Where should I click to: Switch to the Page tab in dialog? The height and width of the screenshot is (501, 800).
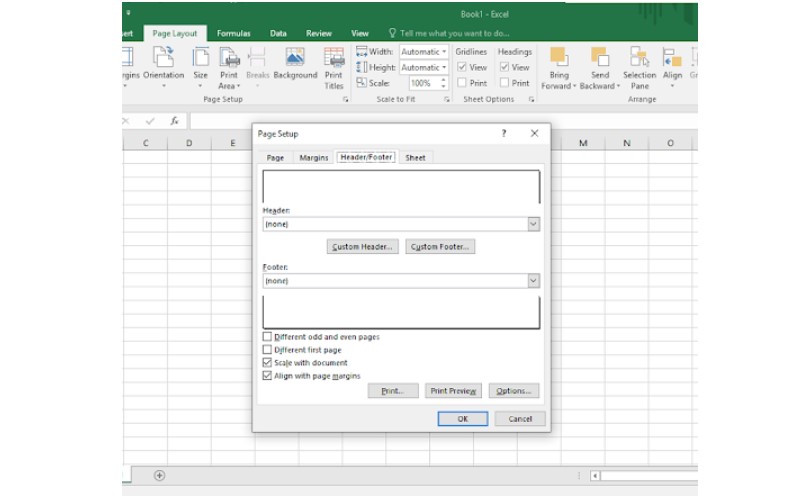(x=275, y=158)
